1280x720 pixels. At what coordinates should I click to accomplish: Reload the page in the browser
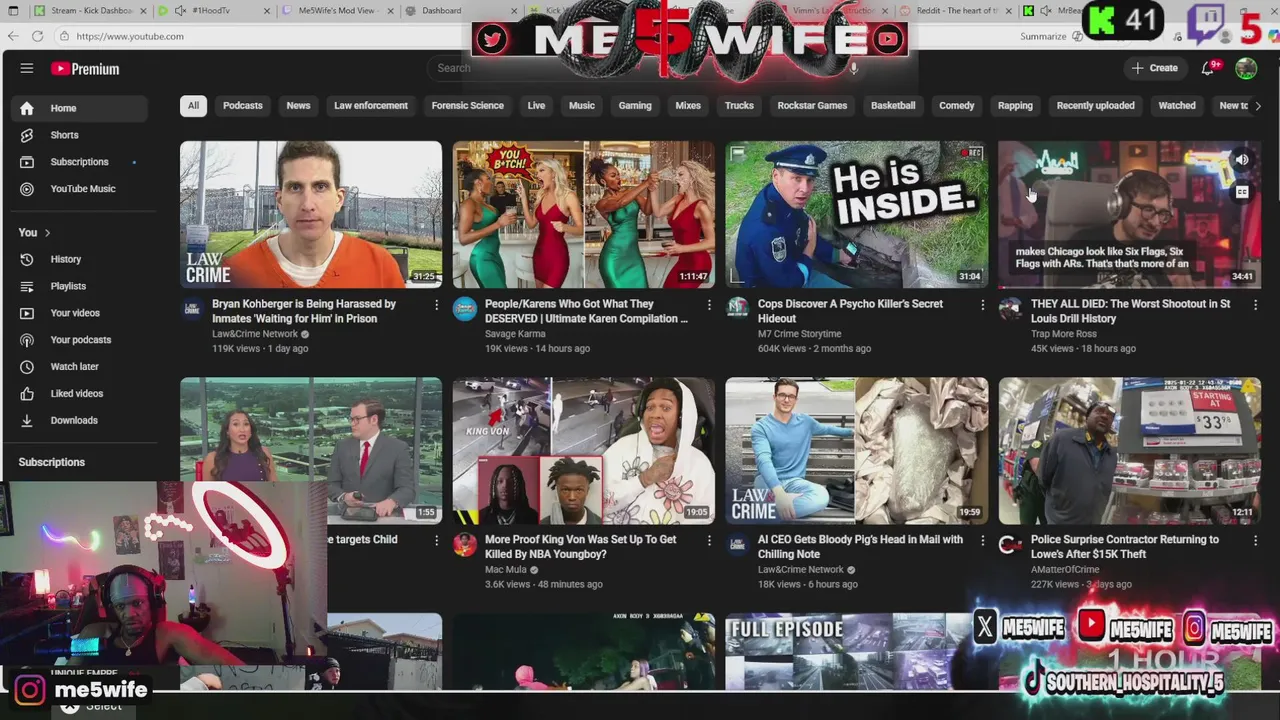tap(37, 36)
